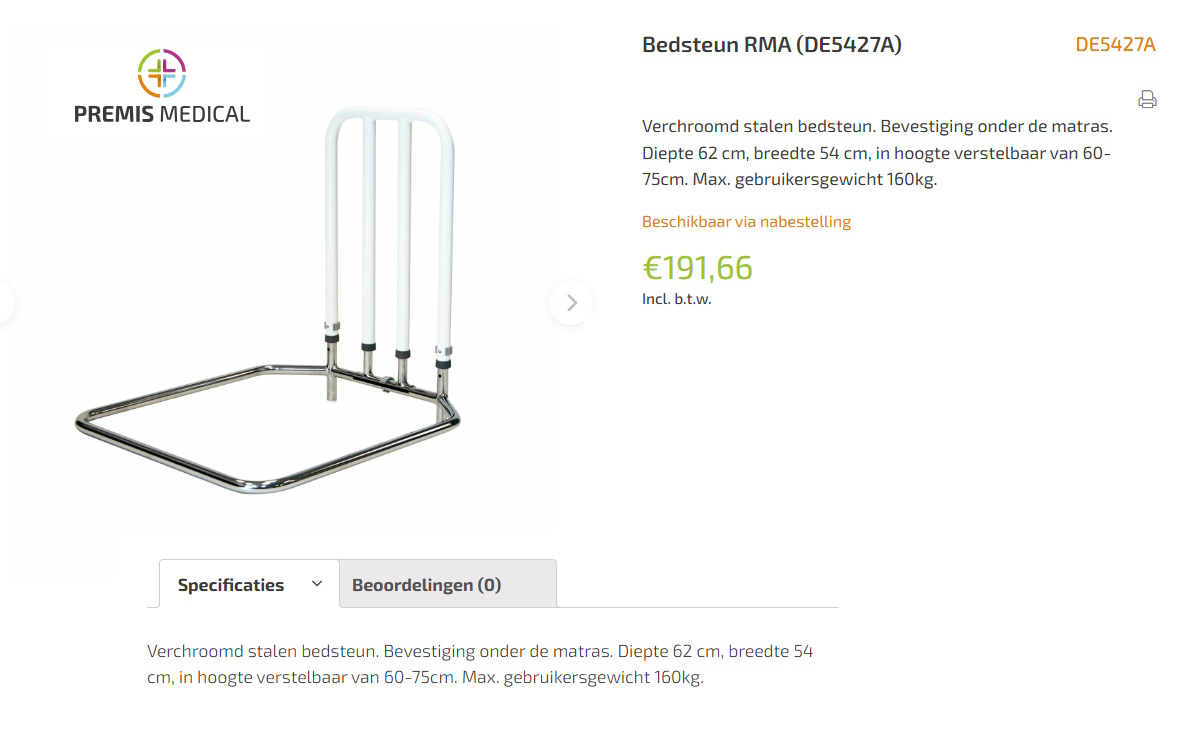This screenshot has height=729, width=1192.
Task: Click the Incl. b.t.w. label
Action: click(x=676, y=299)
